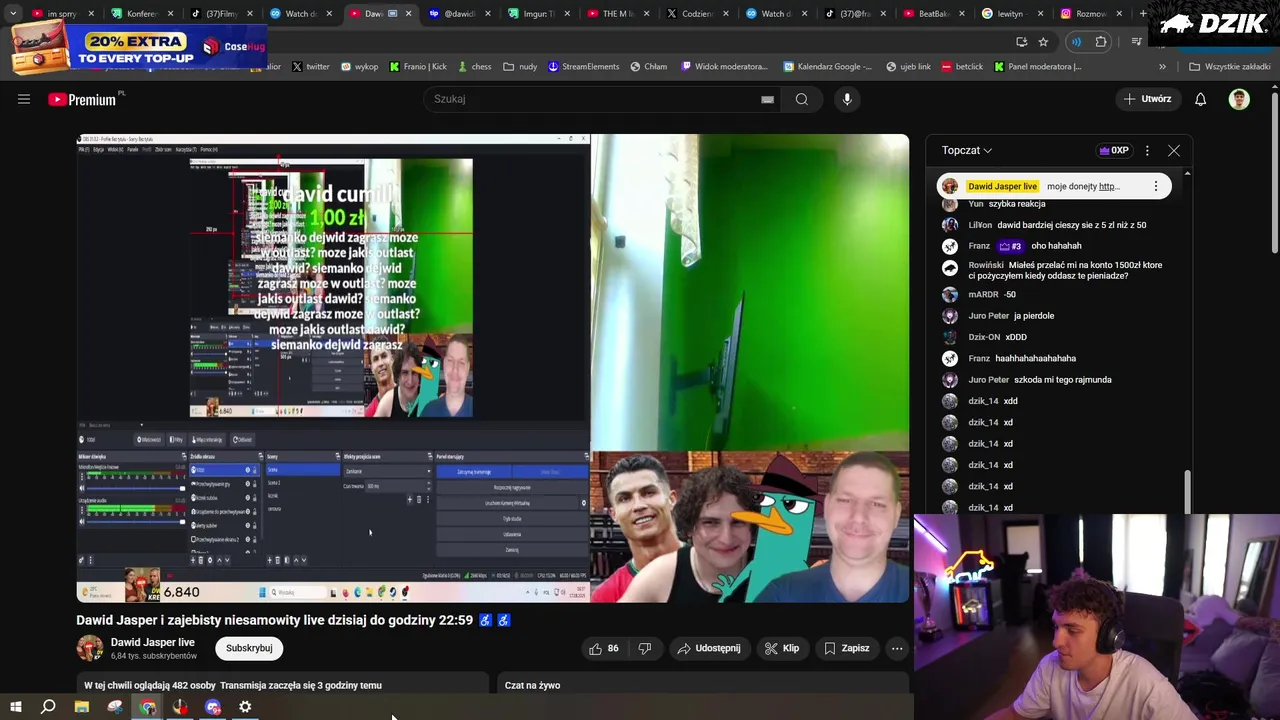
Task: Open the media control icon in the toolbar
Action: [x=1137, y=42]
